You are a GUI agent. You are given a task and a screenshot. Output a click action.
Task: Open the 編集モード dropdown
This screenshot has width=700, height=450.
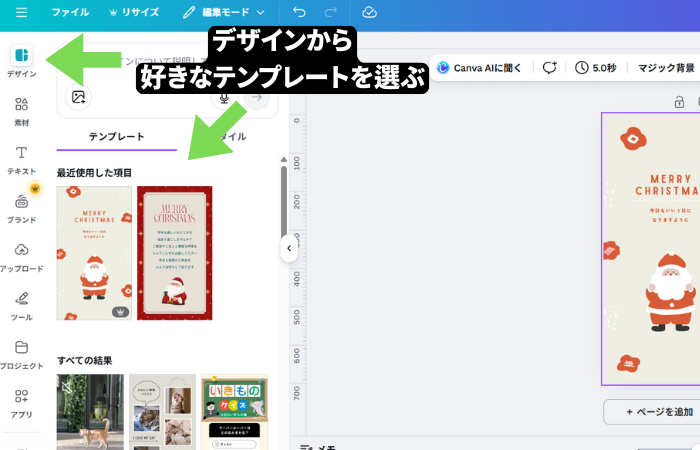tap(224, 12)
